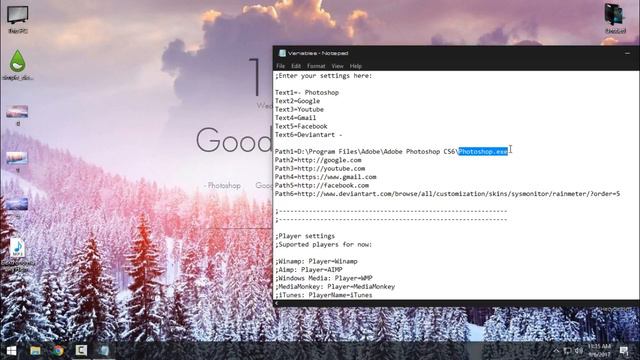Click the 'Path2=http://google.com' line
The image size is (640, 360).
[318, 160]
